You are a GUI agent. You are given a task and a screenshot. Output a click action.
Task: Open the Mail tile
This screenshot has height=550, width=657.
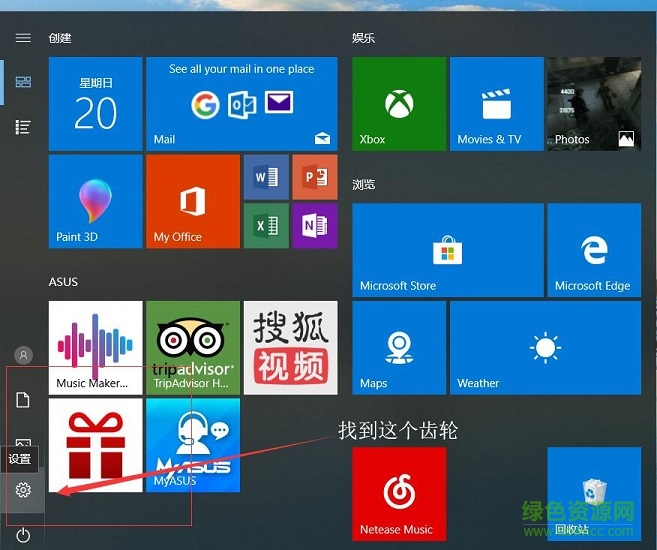(242, 104)
